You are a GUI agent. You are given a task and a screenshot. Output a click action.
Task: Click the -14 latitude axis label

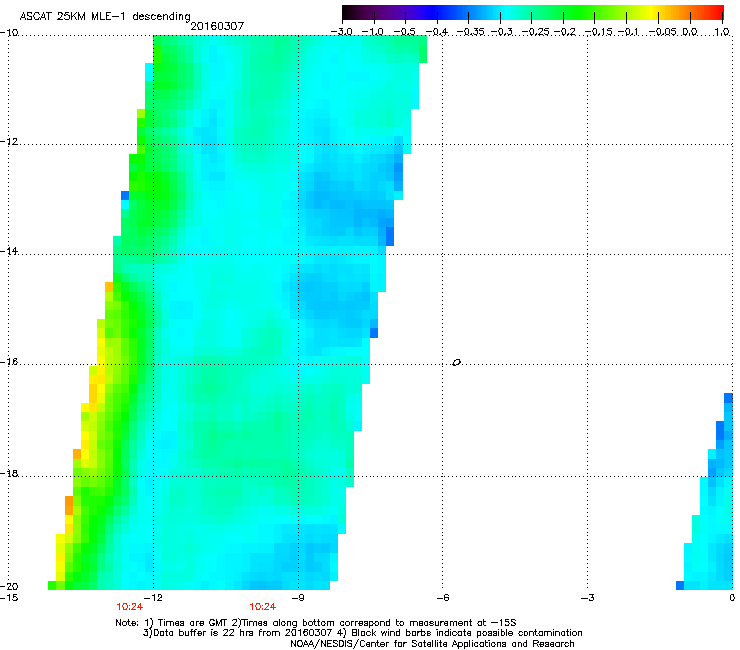(9, 251)
